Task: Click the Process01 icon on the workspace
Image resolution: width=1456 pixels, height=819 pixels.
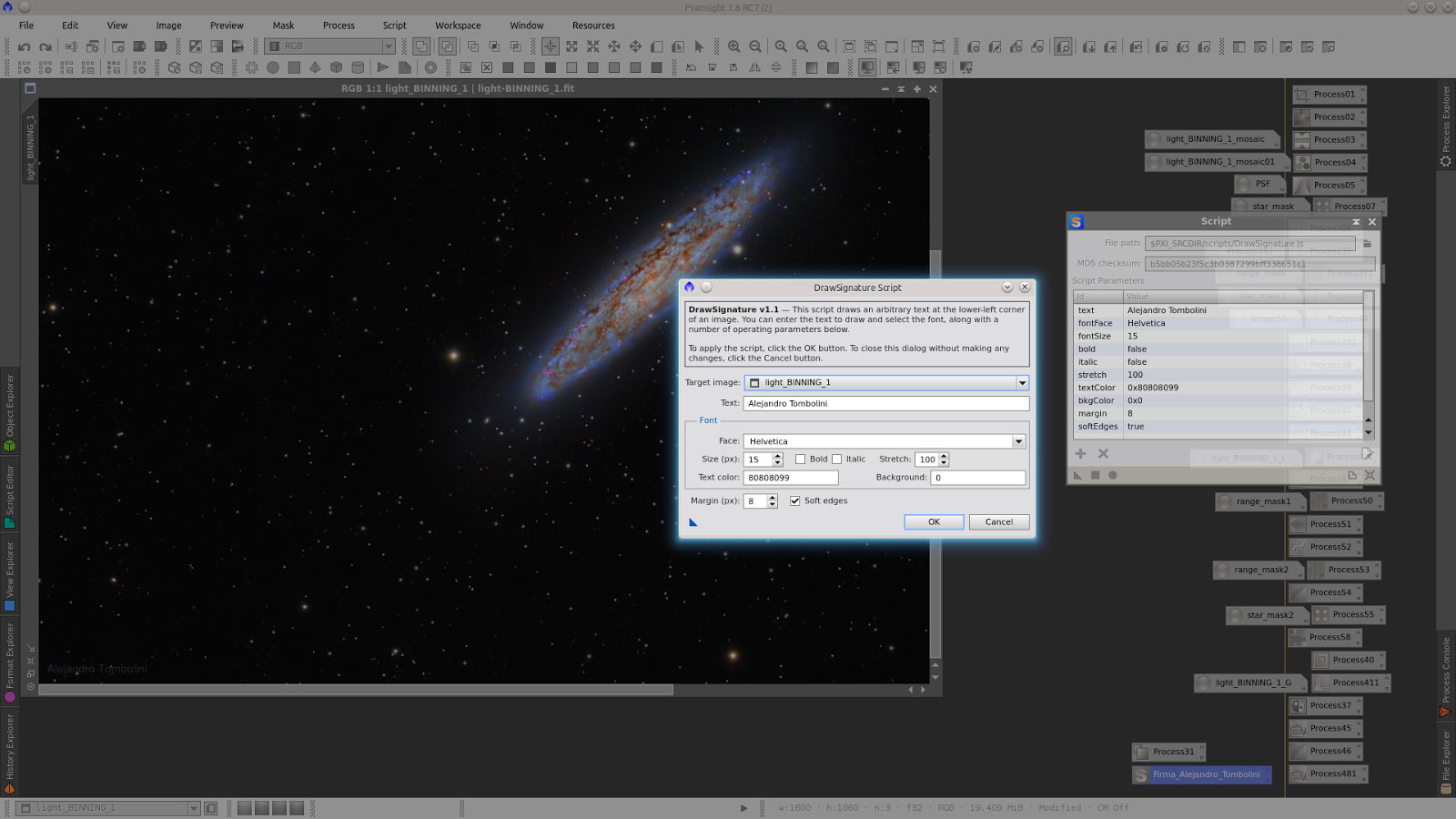Action: [x=1329, y=94]
